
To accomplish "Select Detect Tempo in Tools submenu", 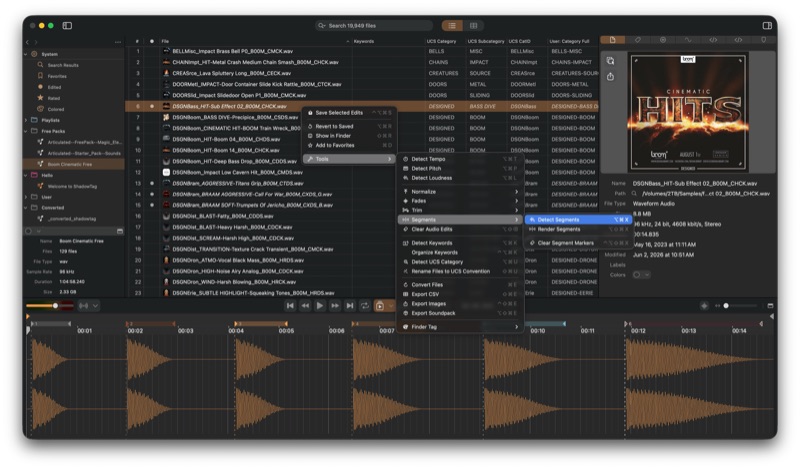I will click(460, 159).
